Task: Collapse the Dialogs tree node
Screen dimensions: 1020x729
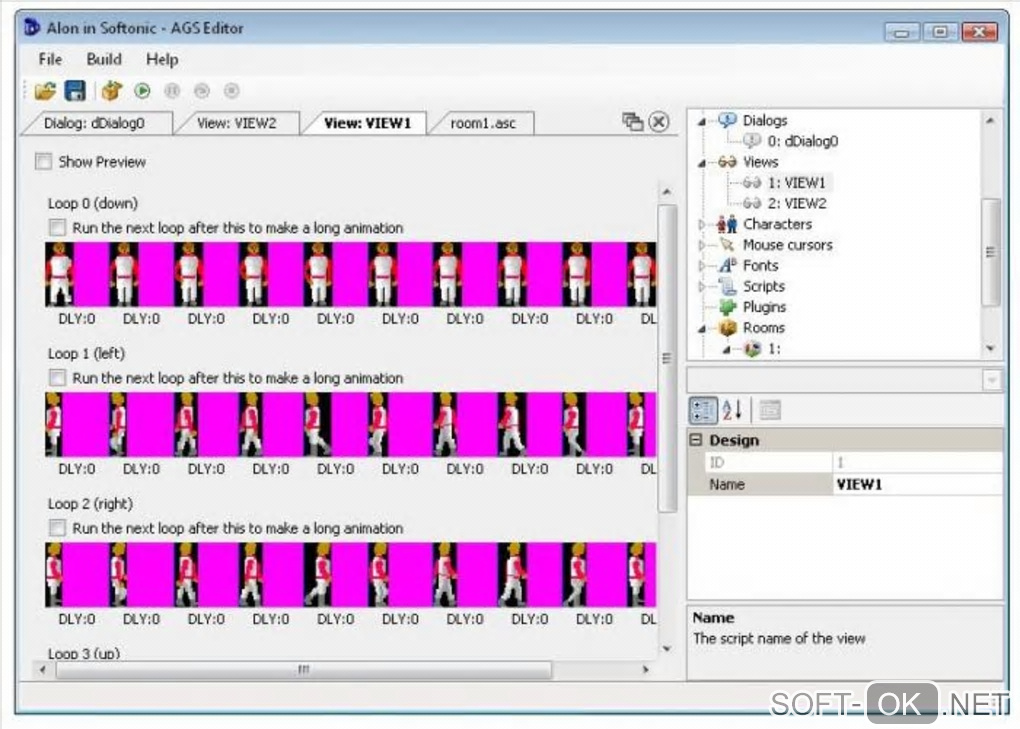Action: coord(702,122)
